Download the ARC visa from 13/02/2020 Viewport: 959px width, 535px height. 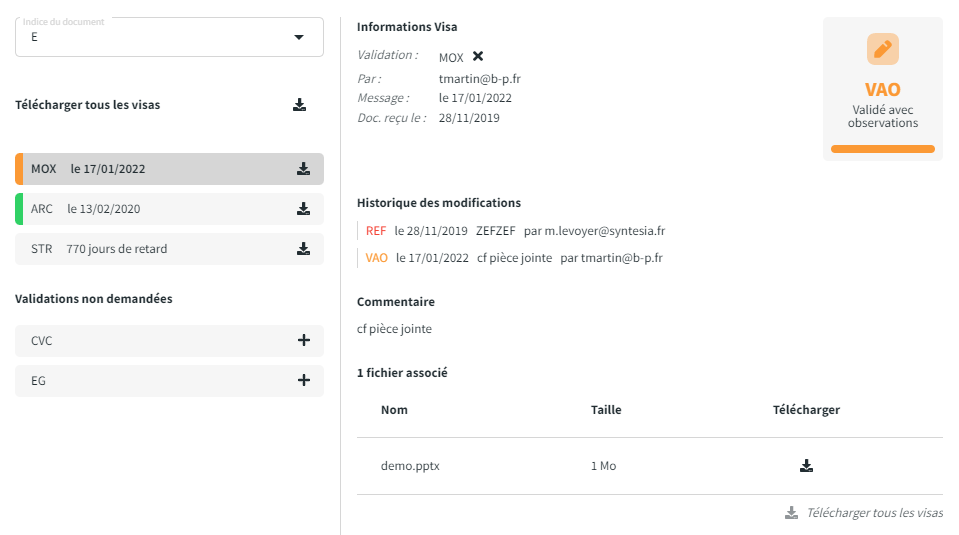(303, 209)
